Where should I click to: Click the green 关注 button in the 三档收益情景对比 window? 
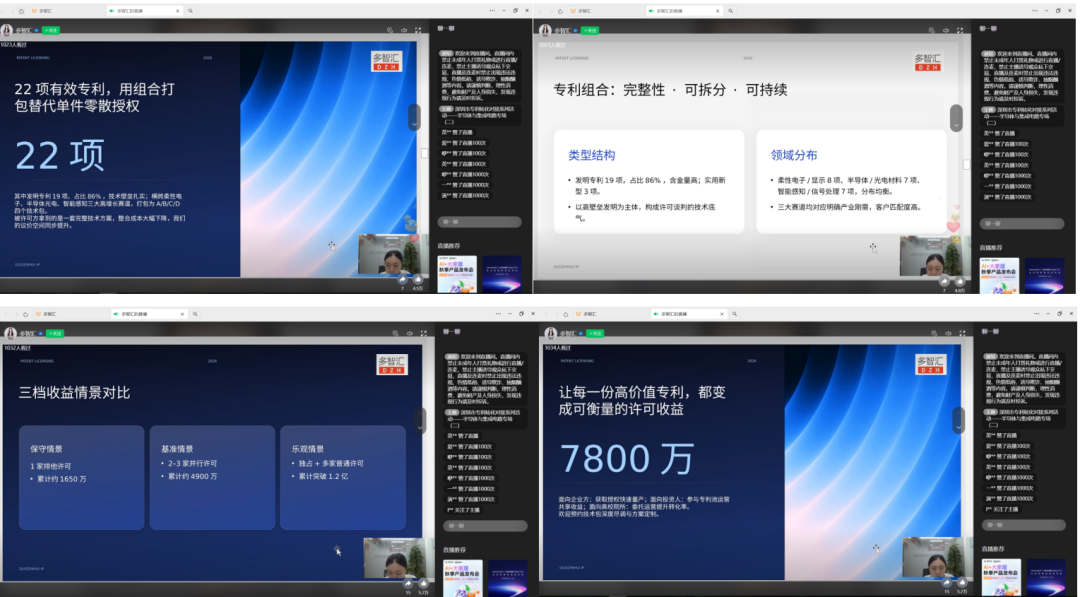coord(55,333)
